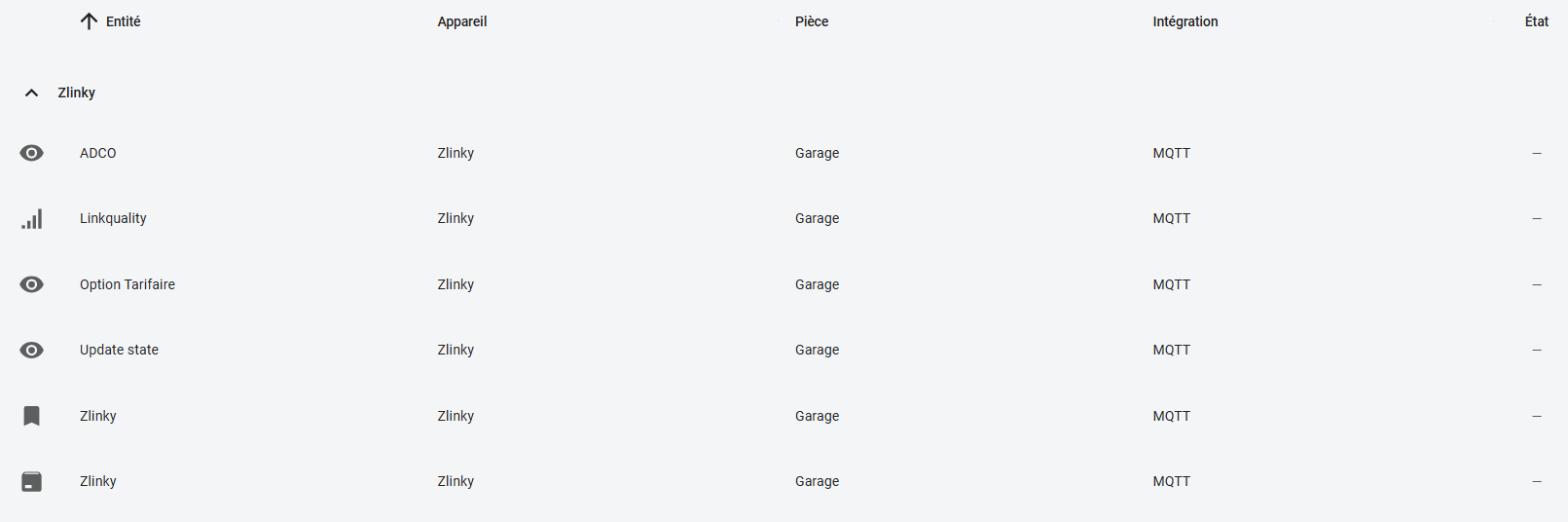
Task: Click the eye icon beside Update state
Action: click(x=32, y=350)
